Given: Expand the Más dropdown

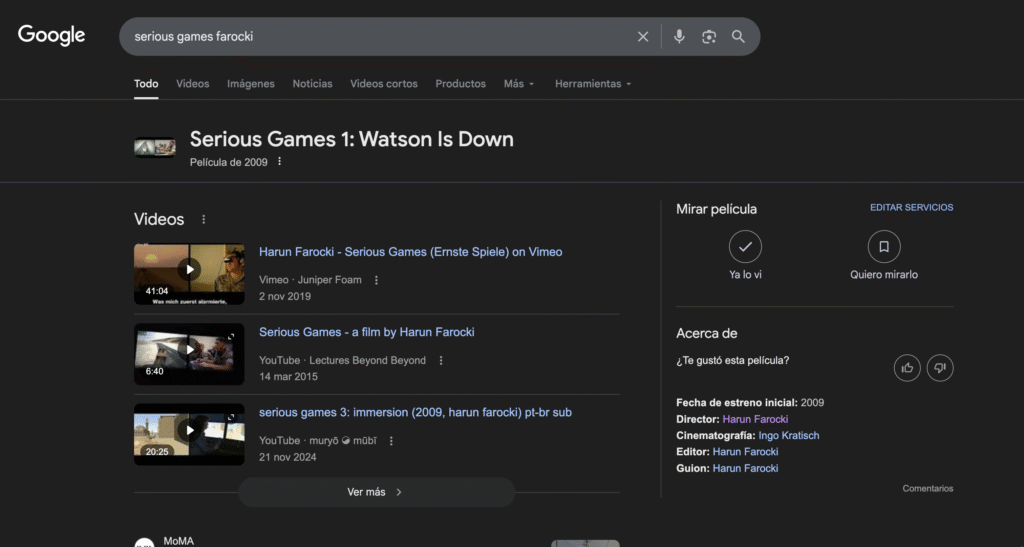Looking at the screenshot, I should tap(519, 84).
